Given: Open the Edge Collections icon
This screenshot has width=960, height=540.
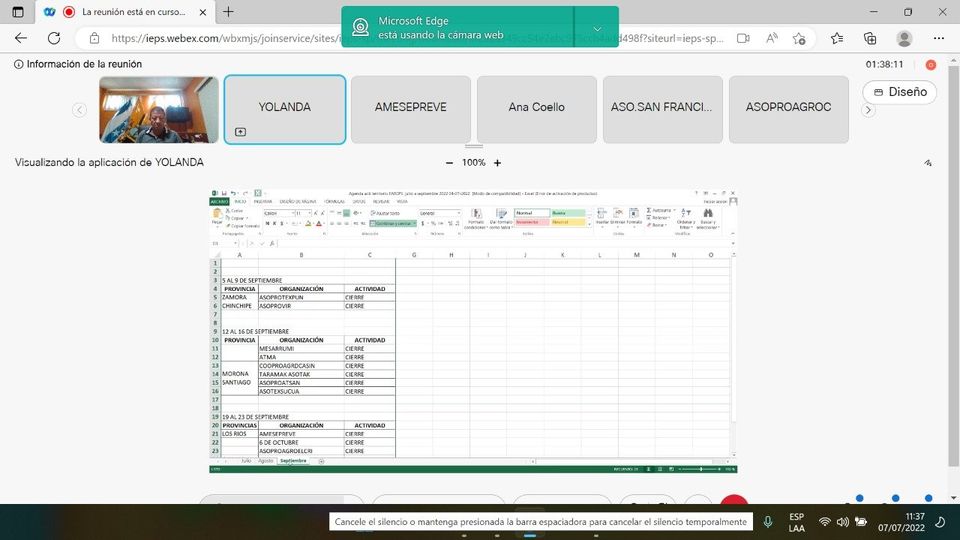Looking at the screenshot, I should [x=870, y=38].
